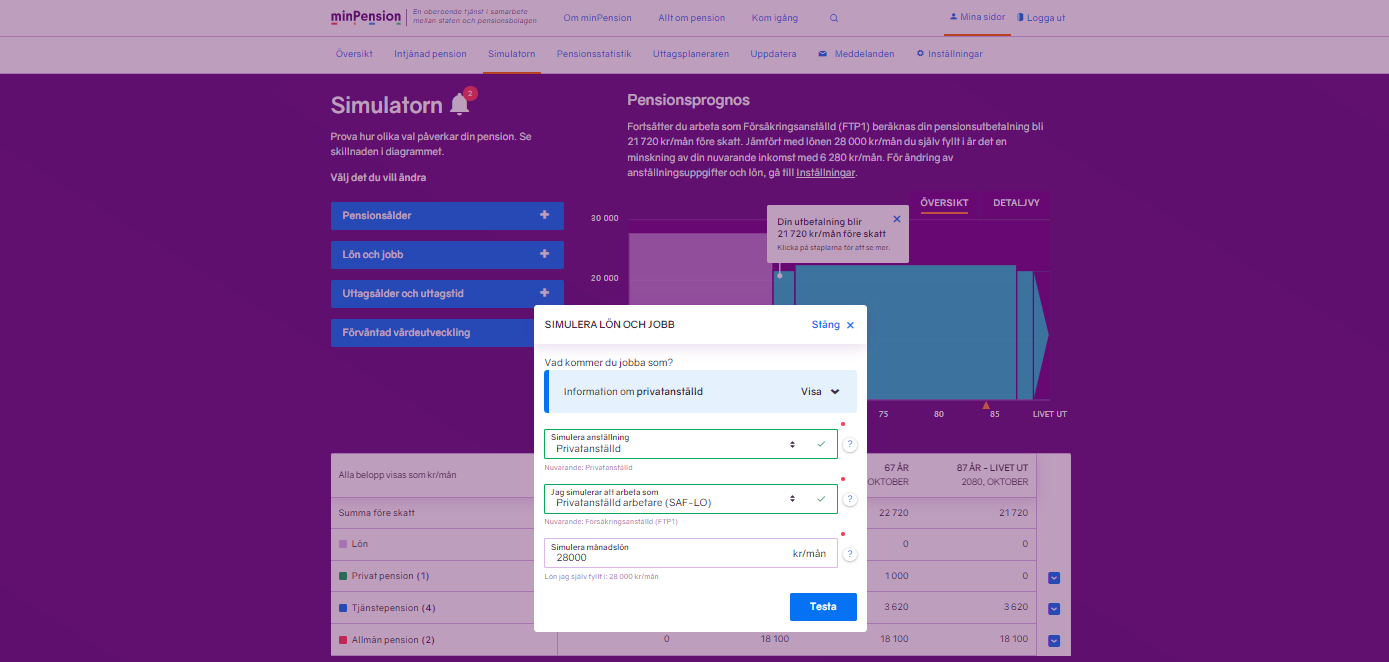
Task: Switch to the Detaljvy chart tab
Action: coord(1016,203)
